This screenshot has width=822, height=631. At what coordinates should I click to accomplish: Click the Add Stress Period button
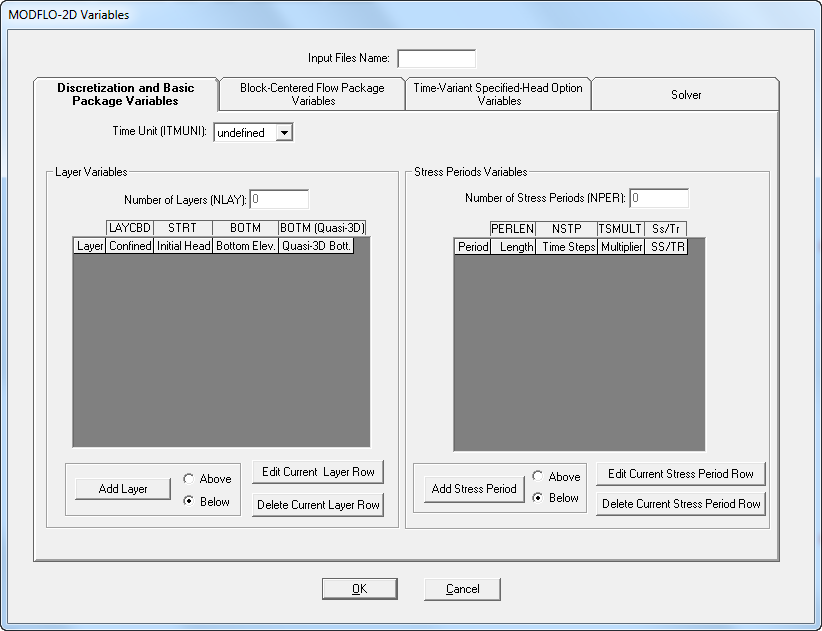tap(474, 489)
